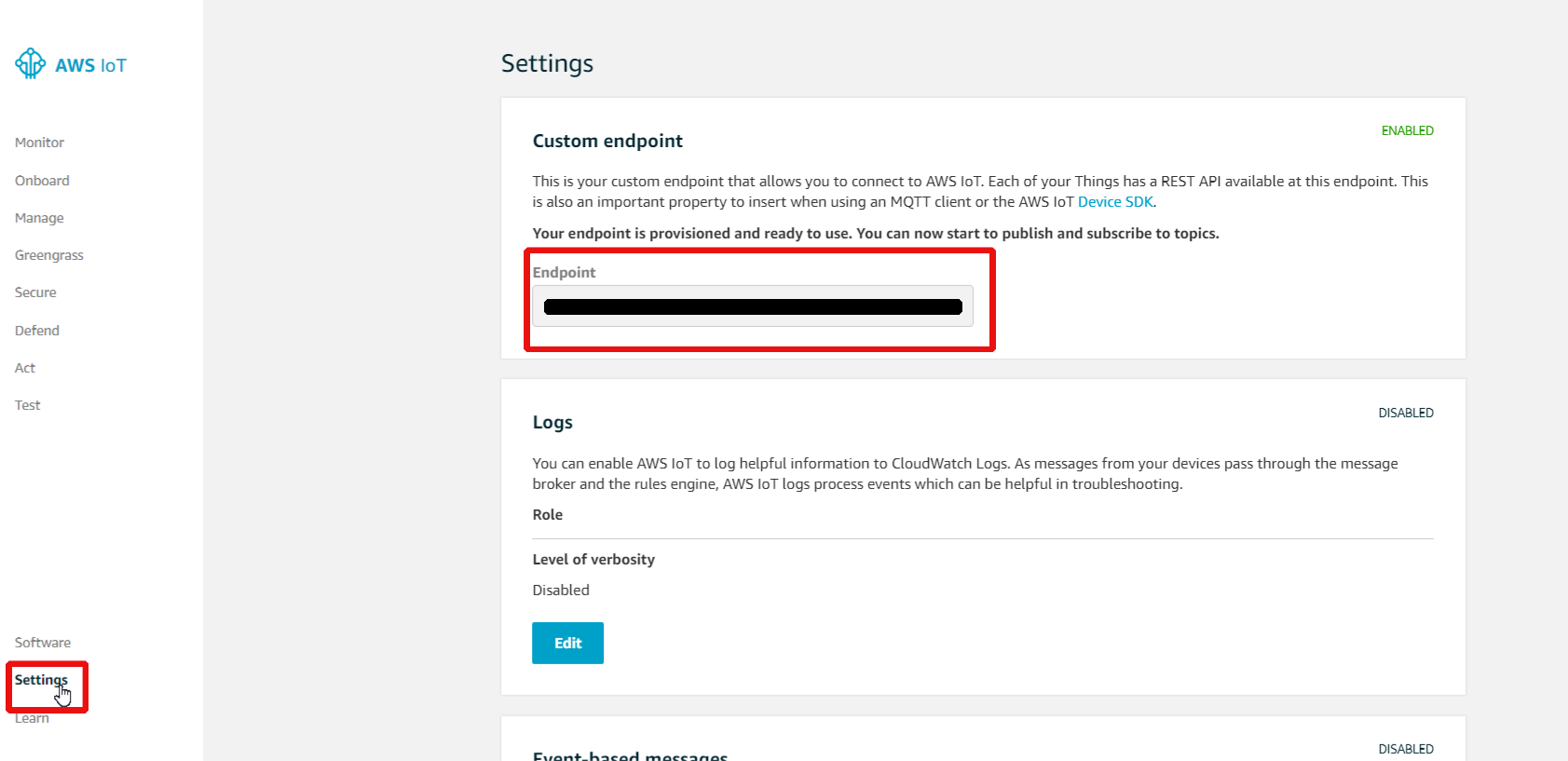1568x761 pixels.
Task: Click the Logs heading
Action: (x=552, y=422)
